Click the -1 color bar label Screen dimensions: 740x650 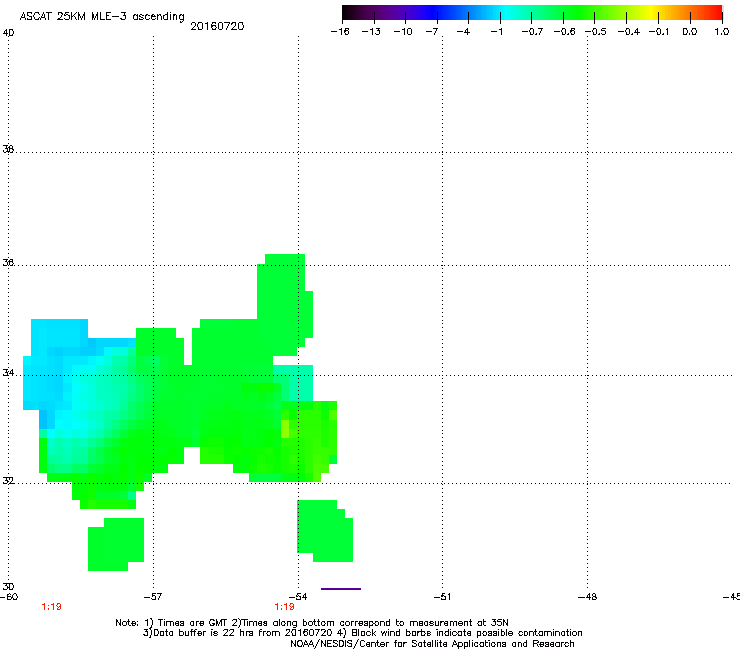(496, 32)
